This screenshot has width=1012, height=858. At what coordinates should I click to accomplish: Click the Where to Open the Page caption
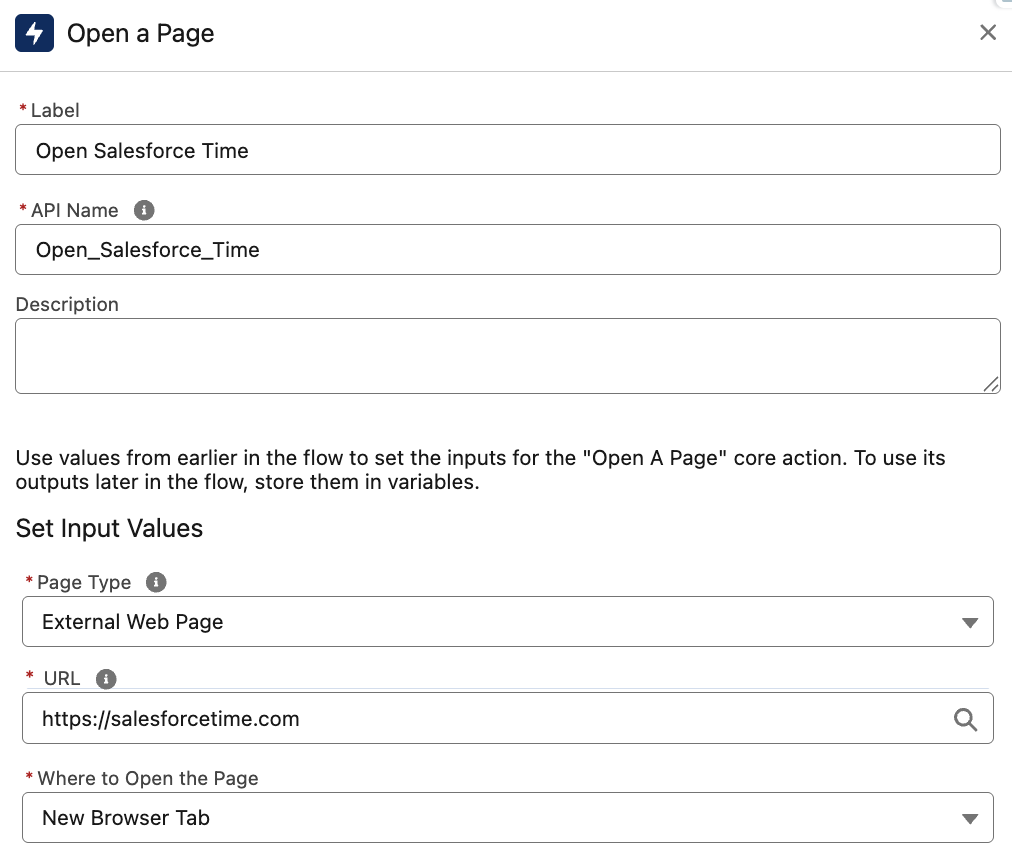(148, 779)
